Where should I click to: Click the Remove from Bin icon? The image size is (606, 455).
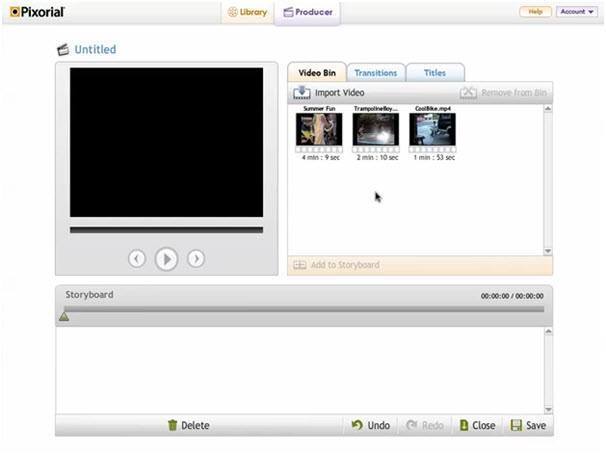[468, 93]
